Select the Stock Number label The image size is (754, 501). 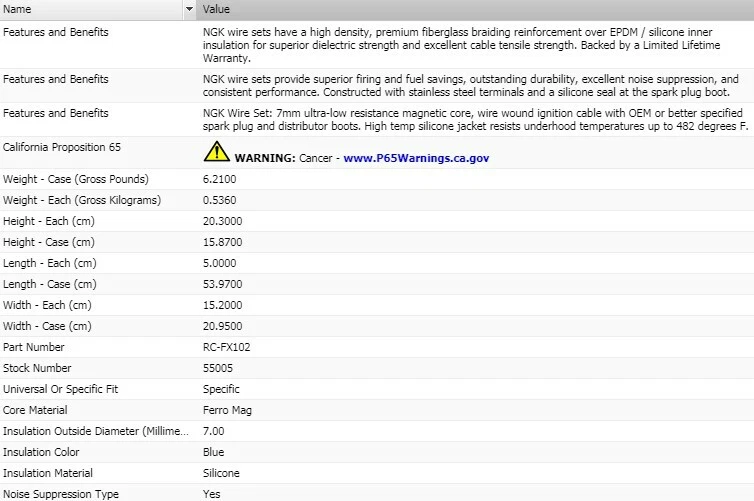(37, 368)
